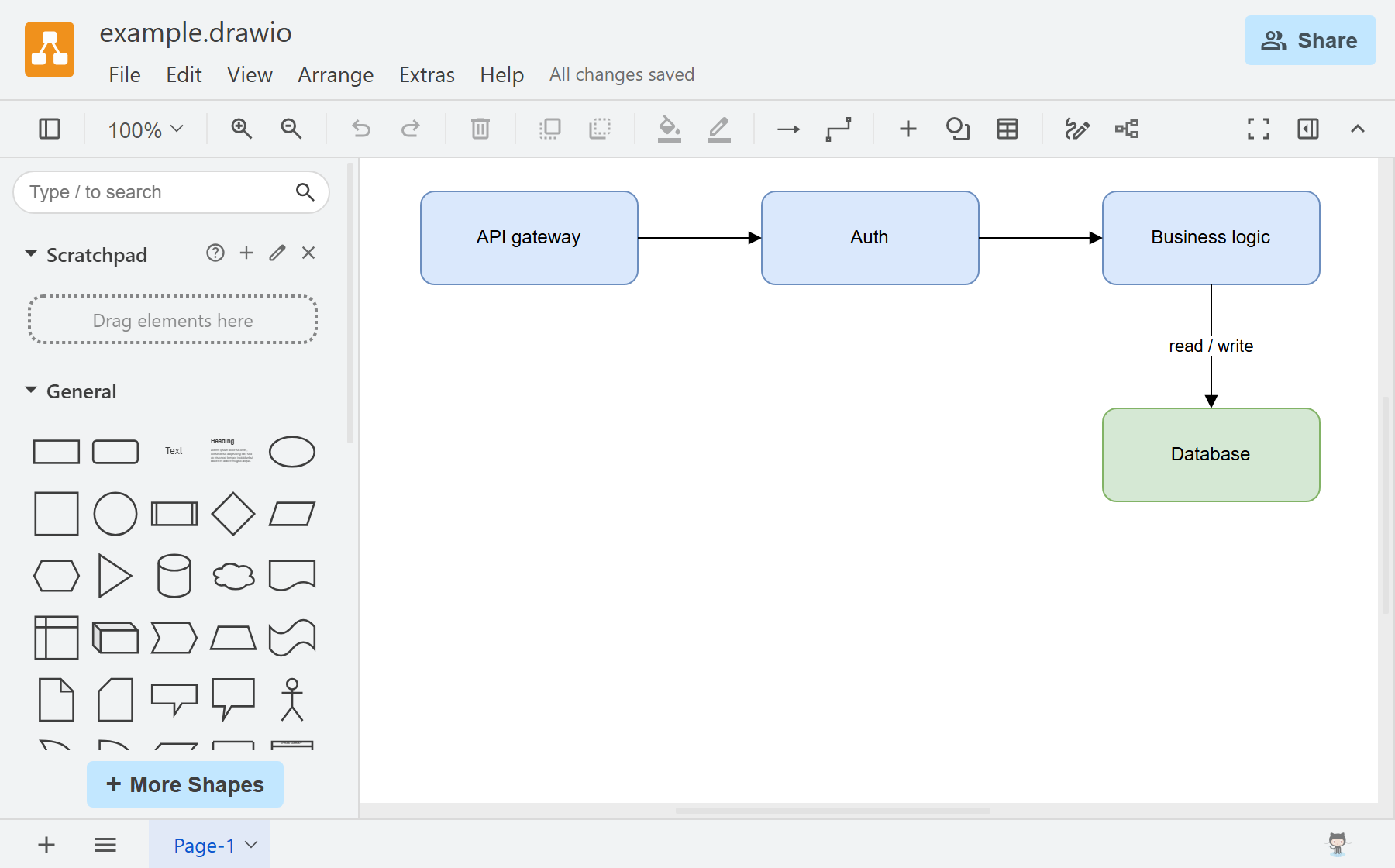Toggle the format panel icon
This screenshot has height=868, width=1395.
pyautogui.click(x=1308, y=129)
